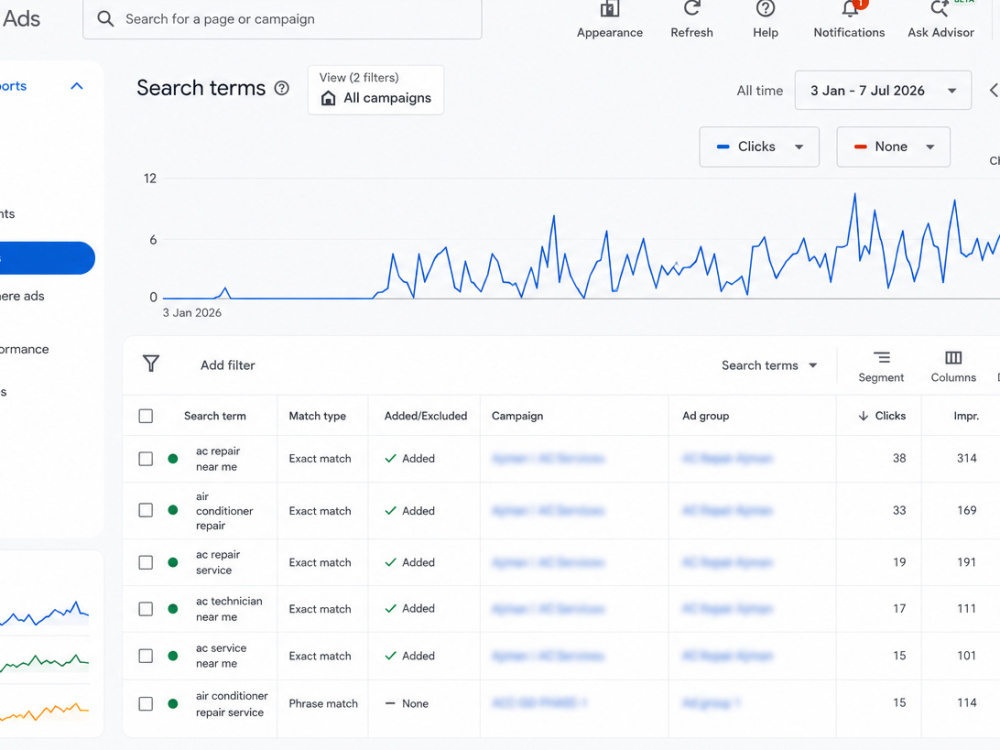Tick the select-all checkbox in table header
Image resolution: width=1000 pixels, height=750 pixels.
point(145,416)
